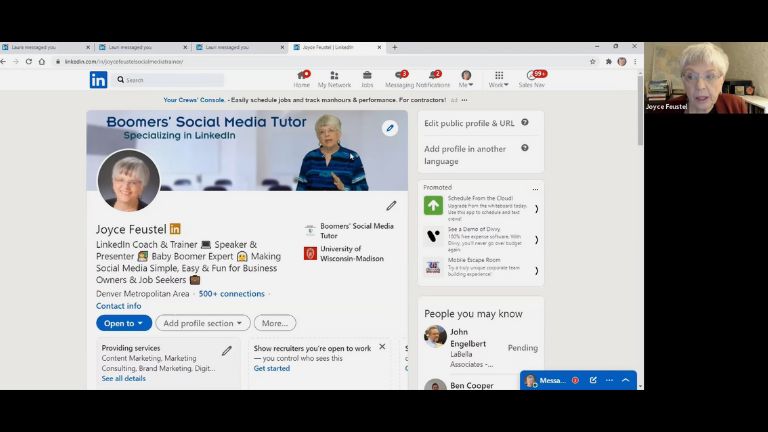Click LinkedIn premium badge next to name

(175, 229)
